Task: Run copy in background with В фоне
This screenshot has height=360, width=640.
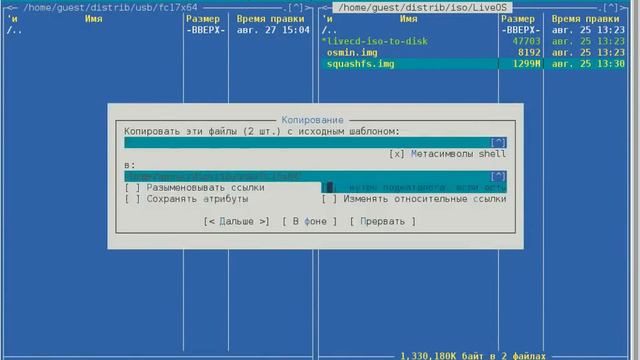Action: click(309, 221)
